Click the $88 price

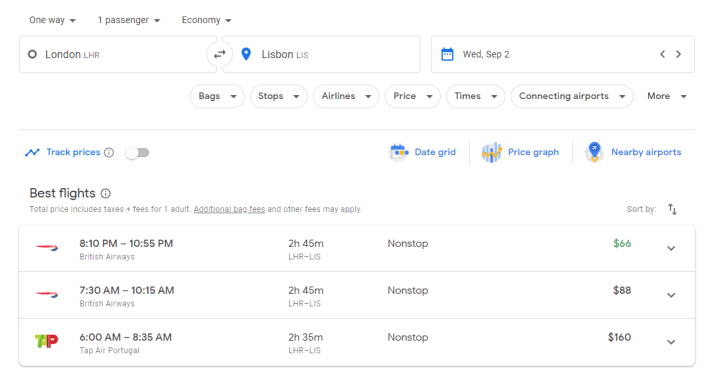click(x=622, y=290)
